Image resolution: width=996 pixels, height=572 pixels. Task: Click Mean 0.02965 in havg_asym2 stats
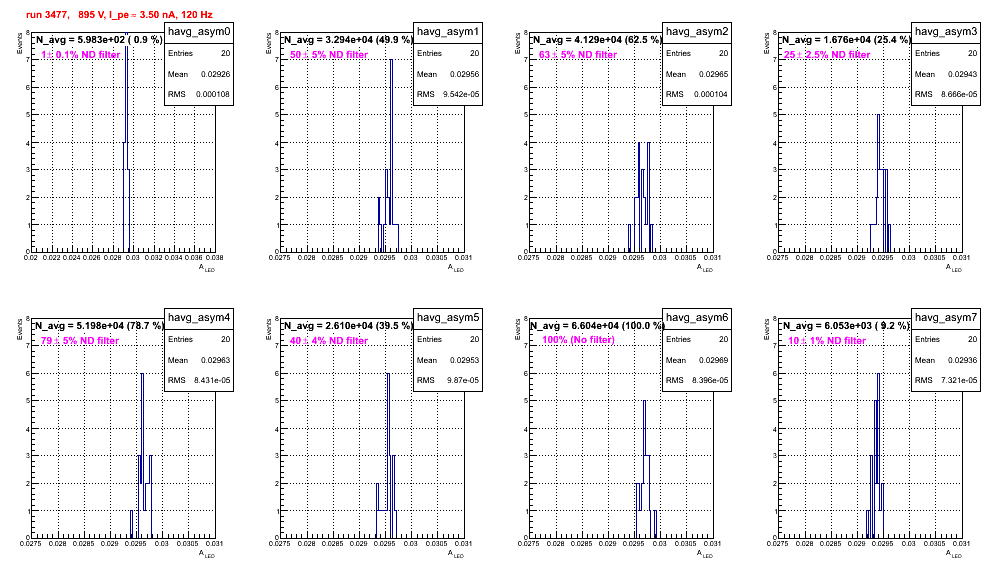(x=697, y=74)
